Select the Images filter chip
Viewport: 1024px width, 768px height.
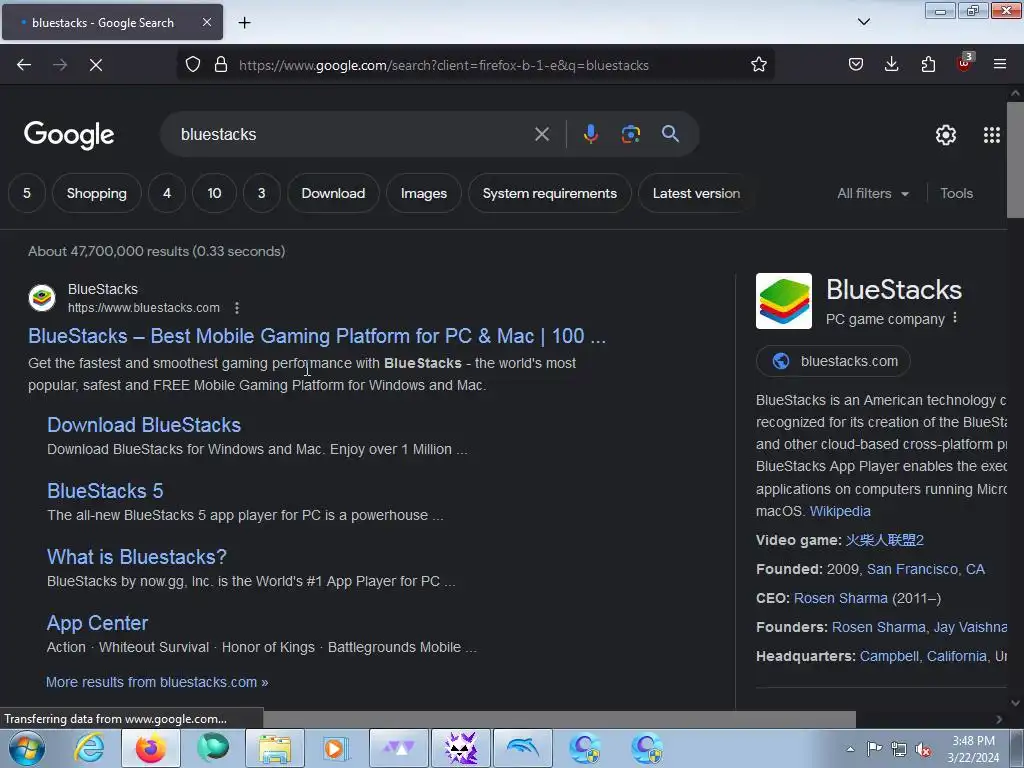424,193
